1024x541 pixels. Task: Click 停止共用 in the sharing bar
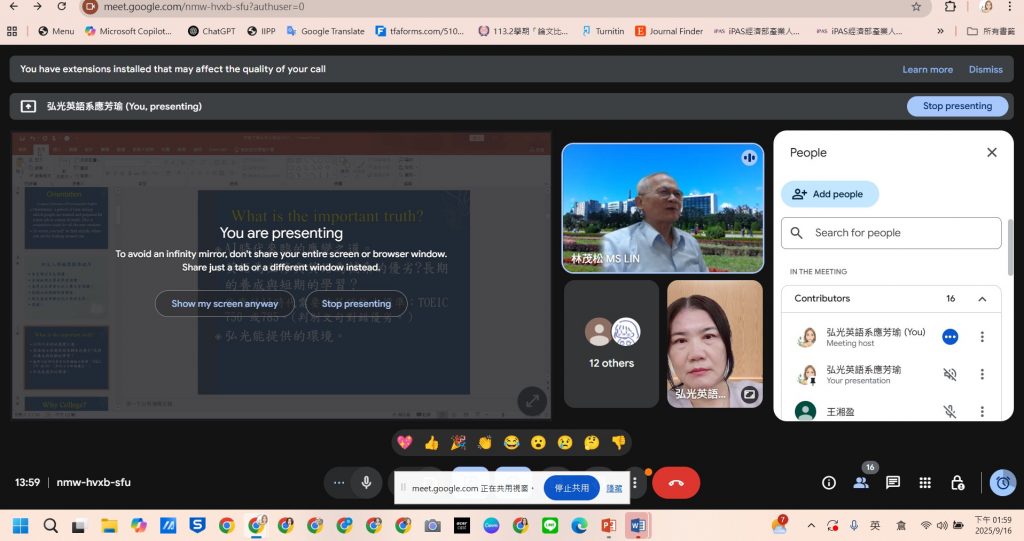[571, 488]
